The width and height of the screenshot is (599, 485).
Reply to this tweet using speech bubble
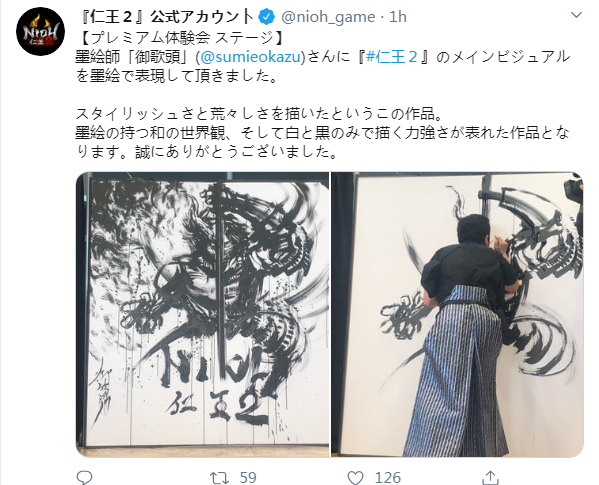(84, 477)
